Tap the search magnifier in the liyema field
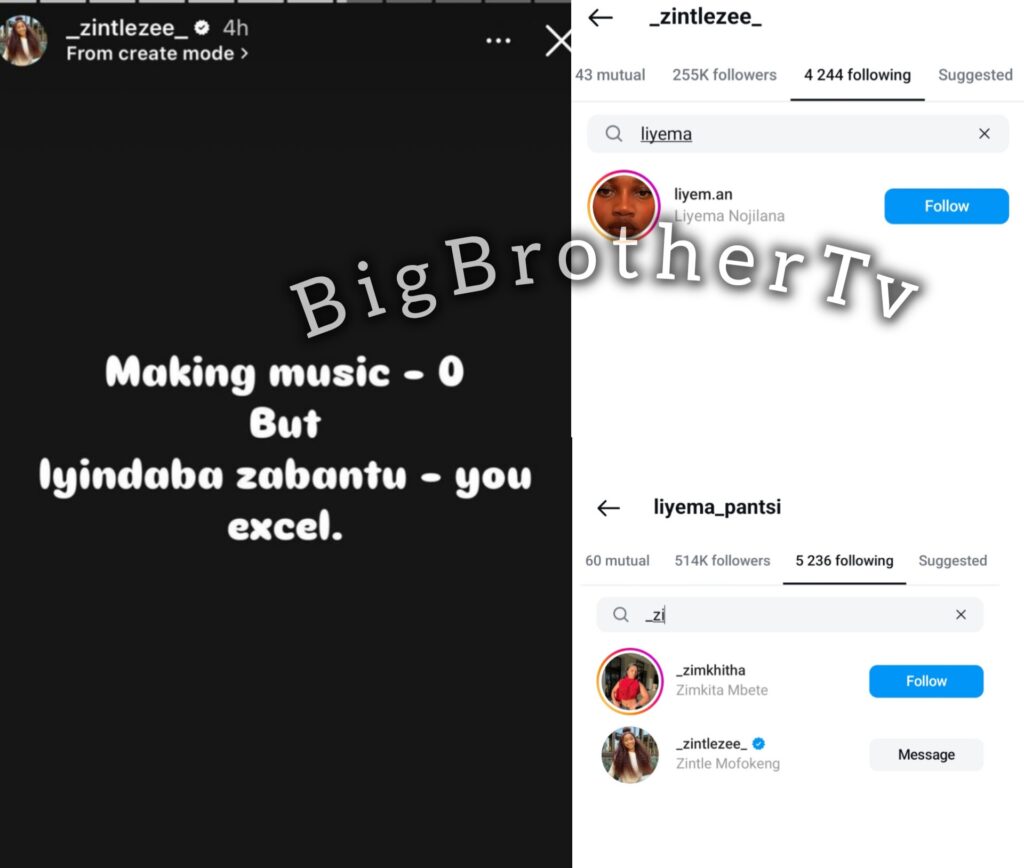Screen dimensions: 1024x868 (x=613, y=134)
